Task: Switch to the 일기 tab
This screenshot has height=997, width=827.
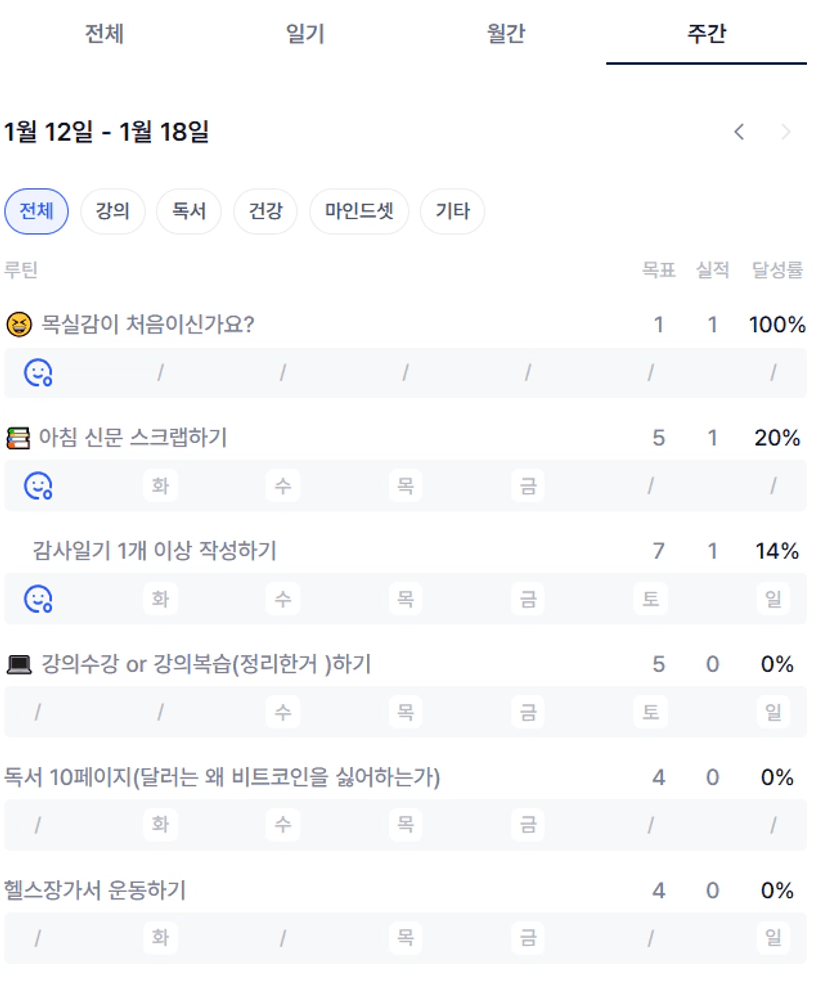Action: [x=305, y=34]
